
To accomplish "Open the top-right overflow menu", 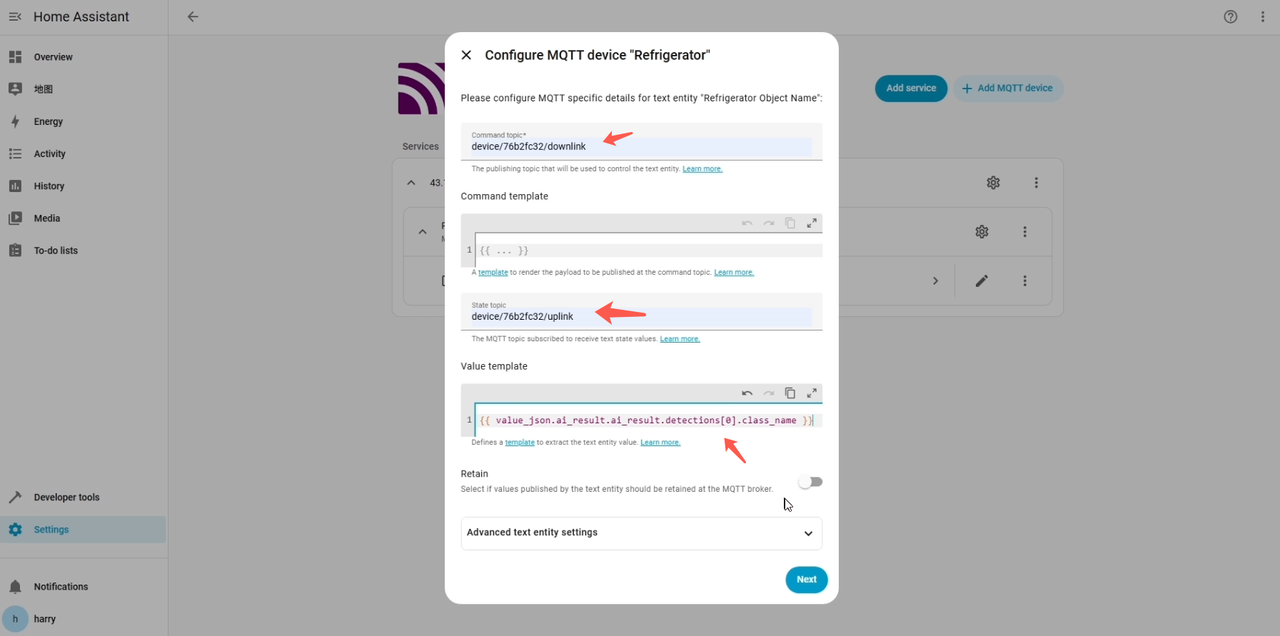I will (1263, 17).
